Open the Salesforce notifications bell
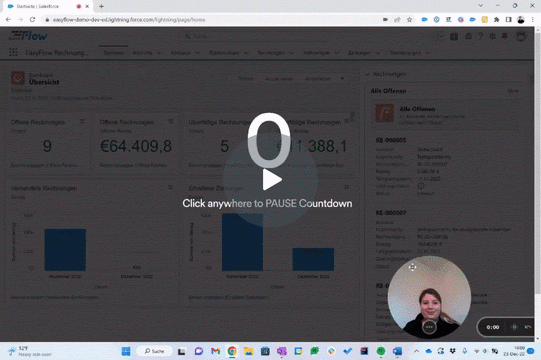The height and width of the screenshot is (360, 541). coord(504,36)
